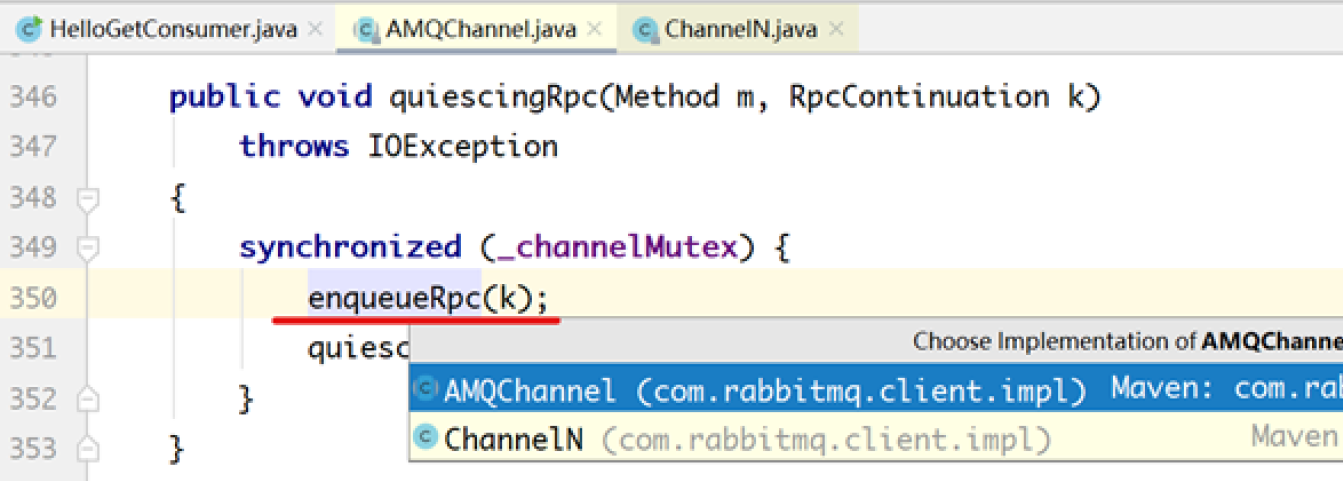Close the ChannelN.java tab
This screenshot has width=1343, height=481.
coord(836,30)
